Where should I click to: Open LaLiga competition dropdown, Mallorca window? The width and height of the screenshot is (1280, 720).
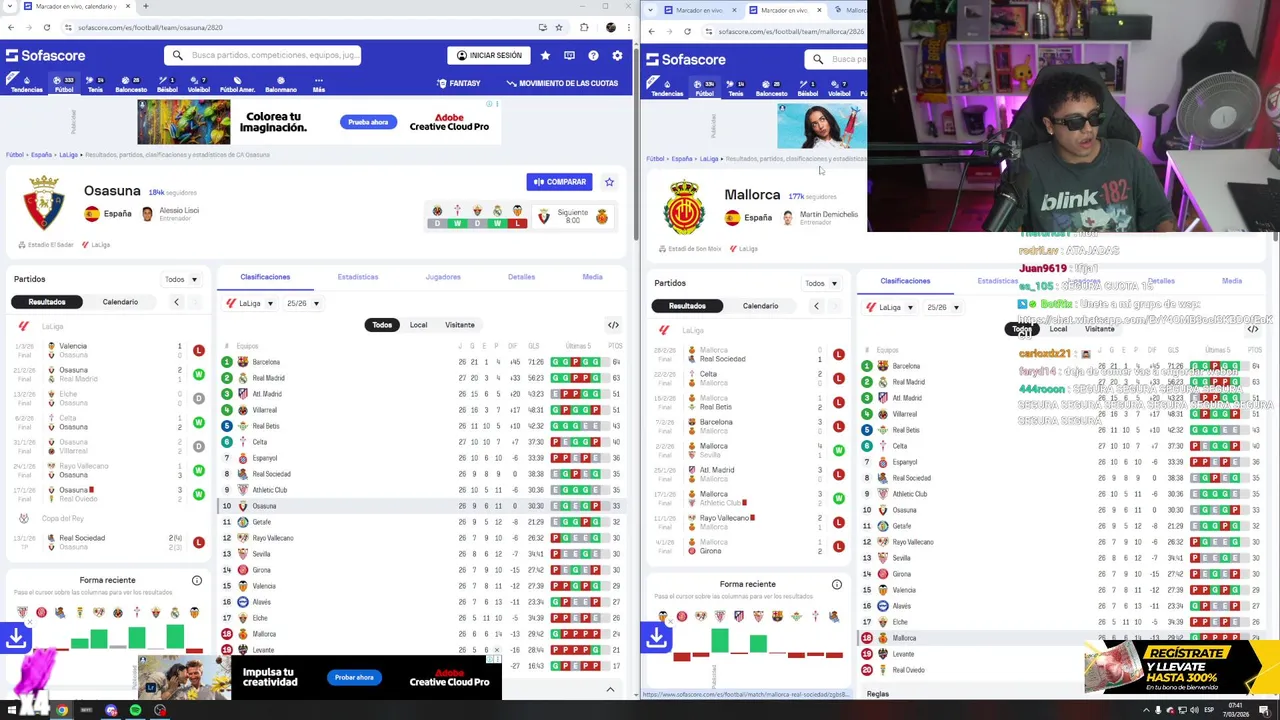[x=889, y=307]
